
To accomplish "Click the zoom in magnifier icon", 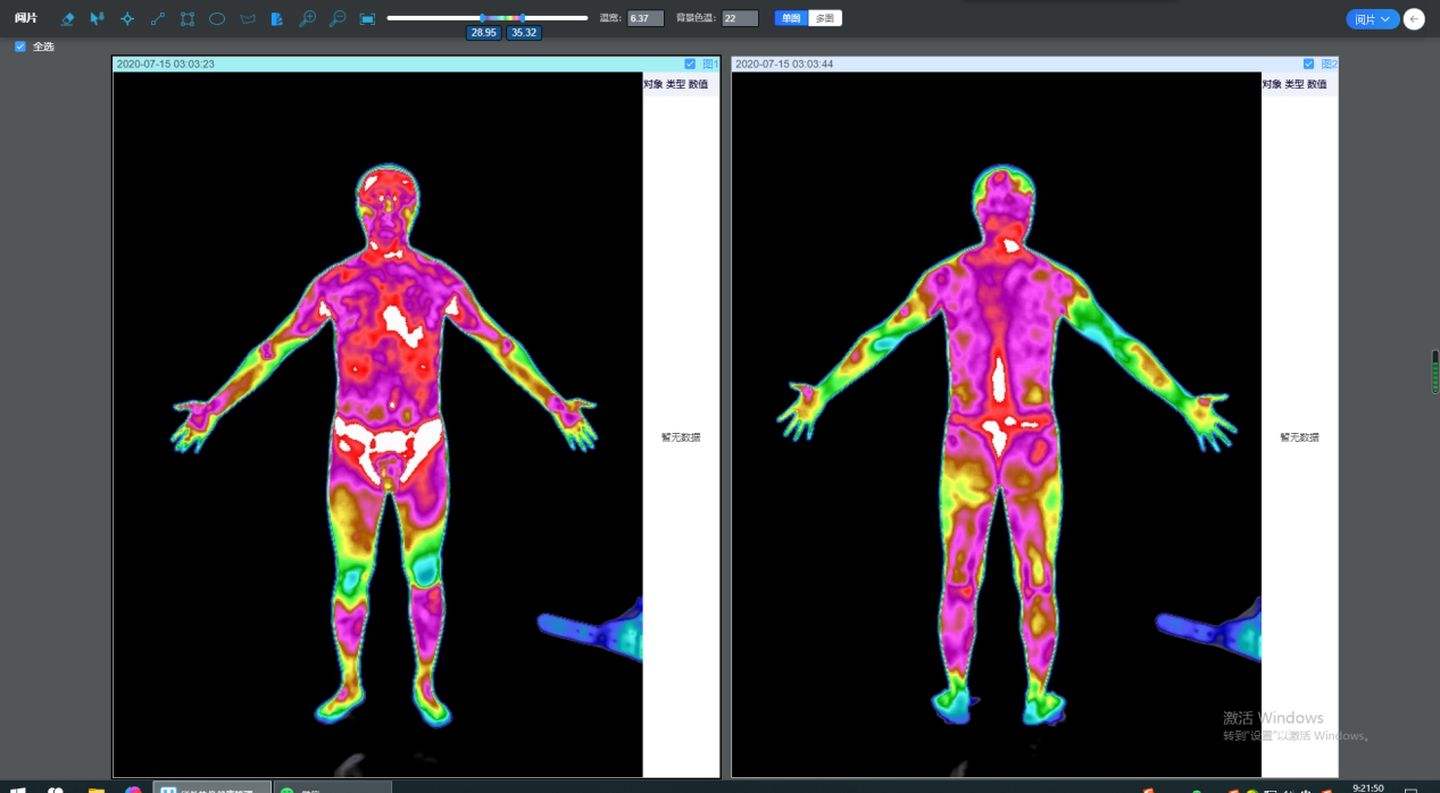I will point(307,19).
